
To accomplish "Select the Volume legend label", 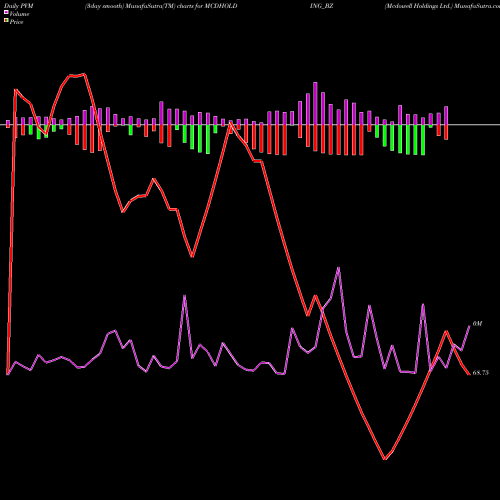I will coord(19,14).
